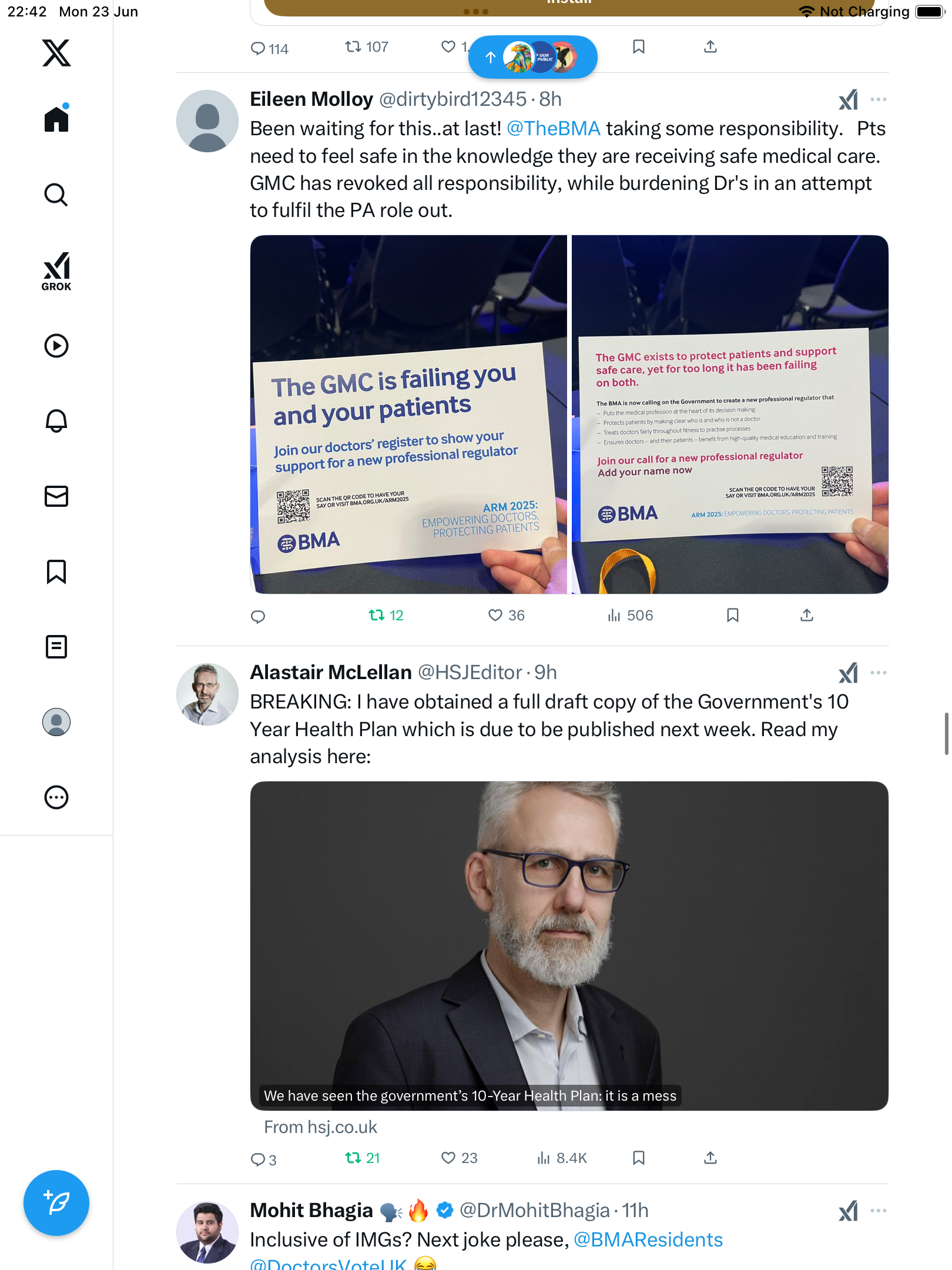Like Eileen Molloy's post
Image resolution: width=952 pixels, height=1270 pixels.
(506, 615)
